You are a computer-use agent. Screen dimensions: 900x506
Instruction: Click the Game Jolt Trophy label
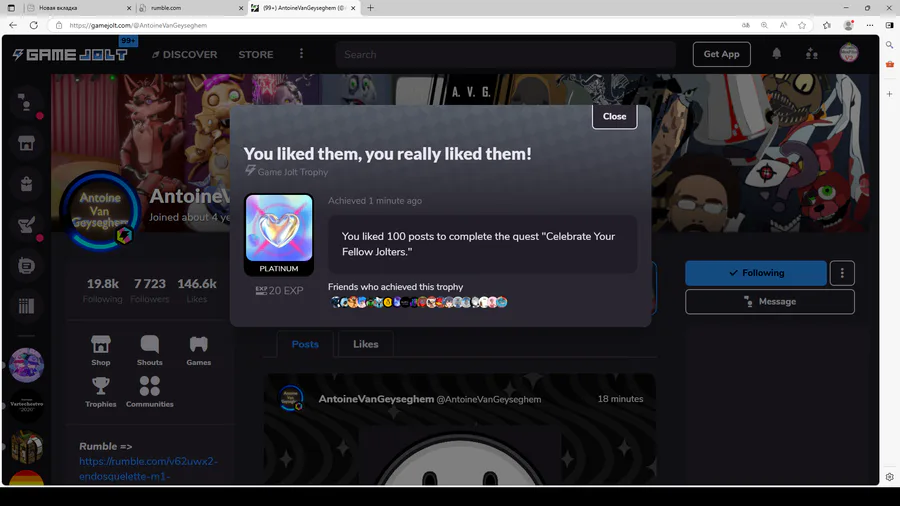point(286,172)
